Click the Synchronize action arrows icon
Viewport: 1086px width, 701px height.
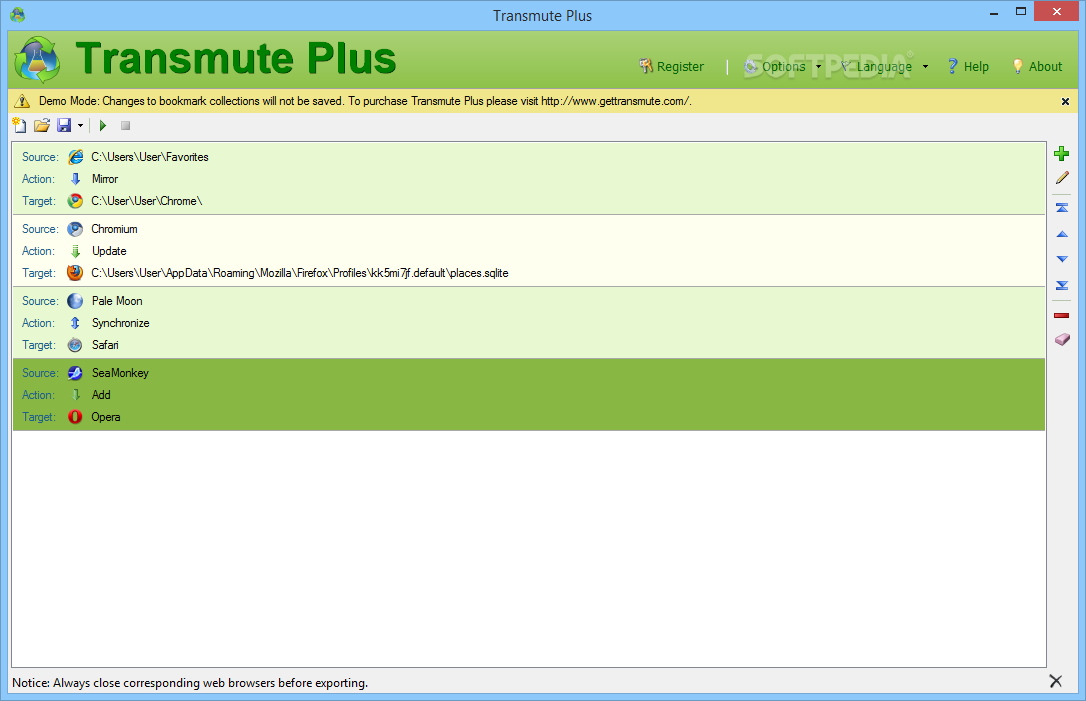(x=75, y=323)
